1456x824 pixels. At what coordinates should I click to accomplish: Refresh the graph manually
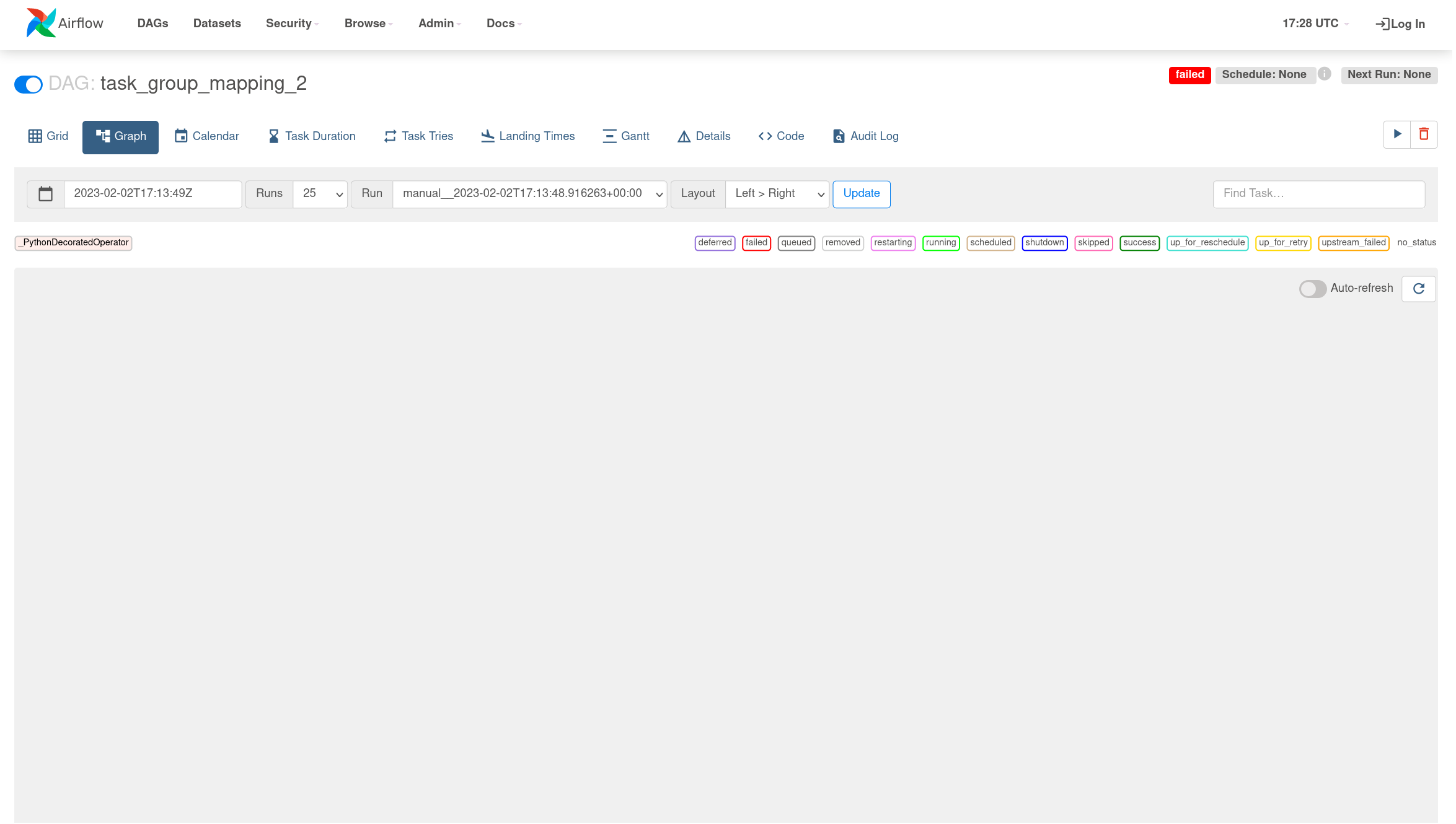pyautogui.click(x=1418, y=288)
